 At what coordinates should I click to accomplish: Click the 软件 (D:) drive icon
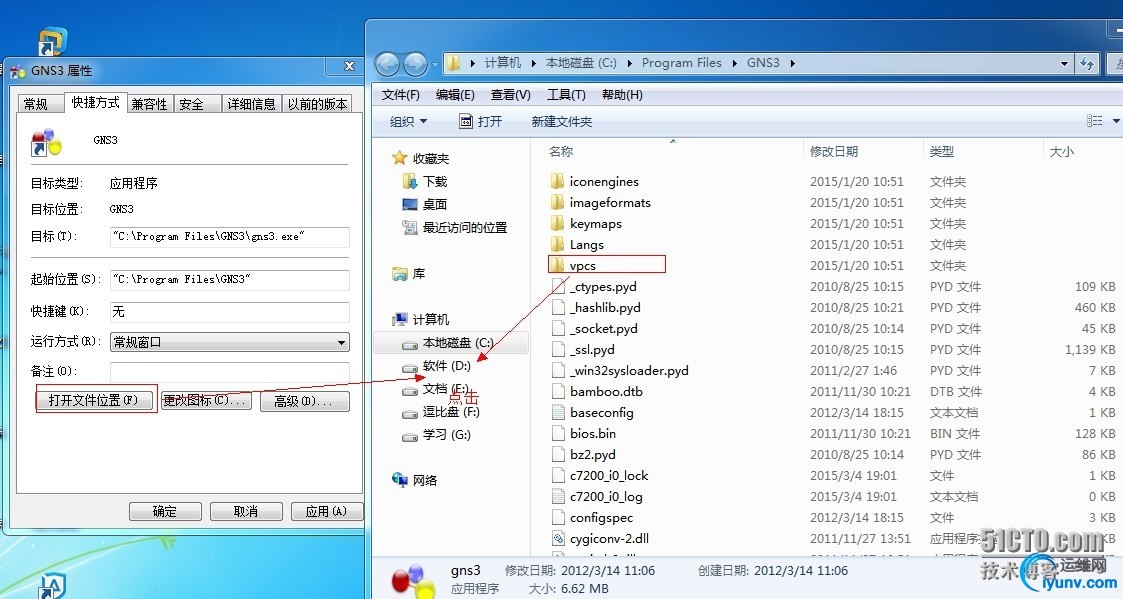(410, 368)
